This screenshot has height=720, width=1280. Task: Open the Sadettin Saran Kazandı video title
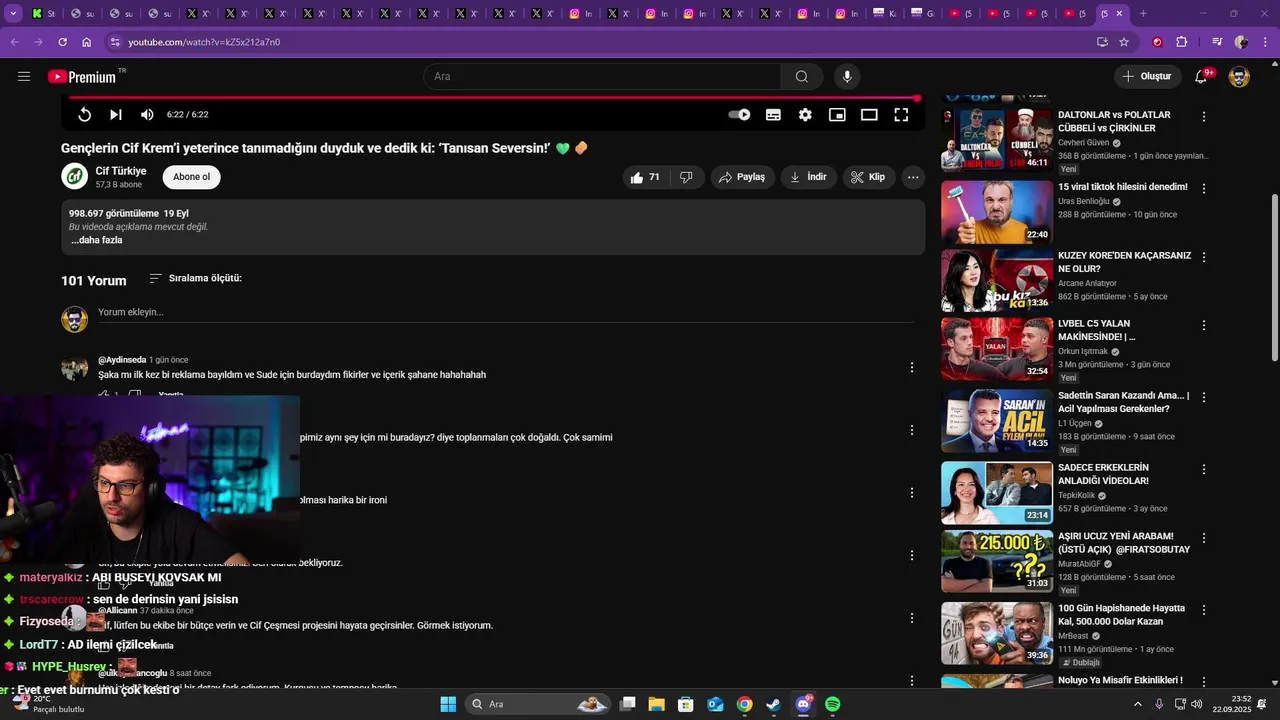pos(1123,402)
